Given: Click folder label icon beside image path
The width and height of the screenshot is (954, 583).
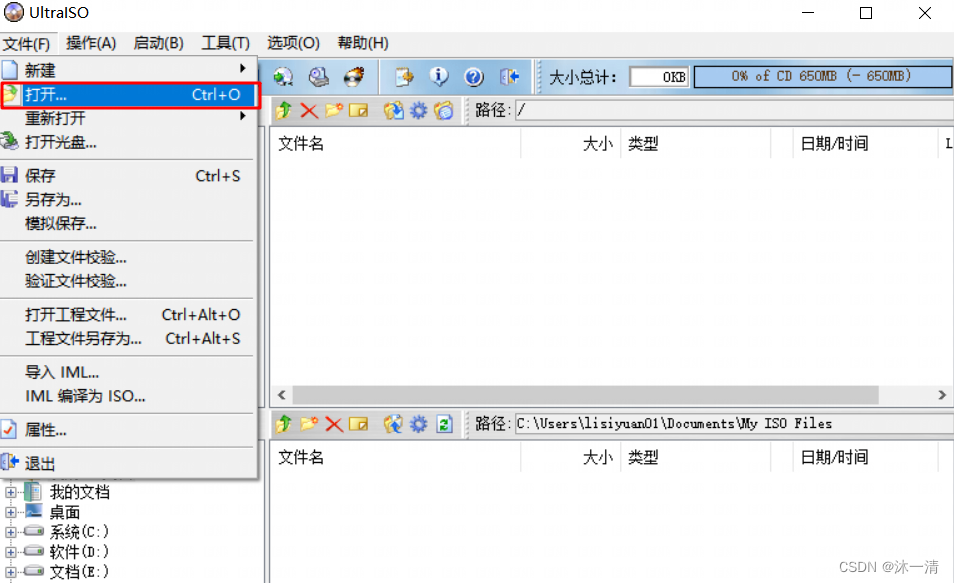Looking at the screenshot, I should [x=444, y=111].
